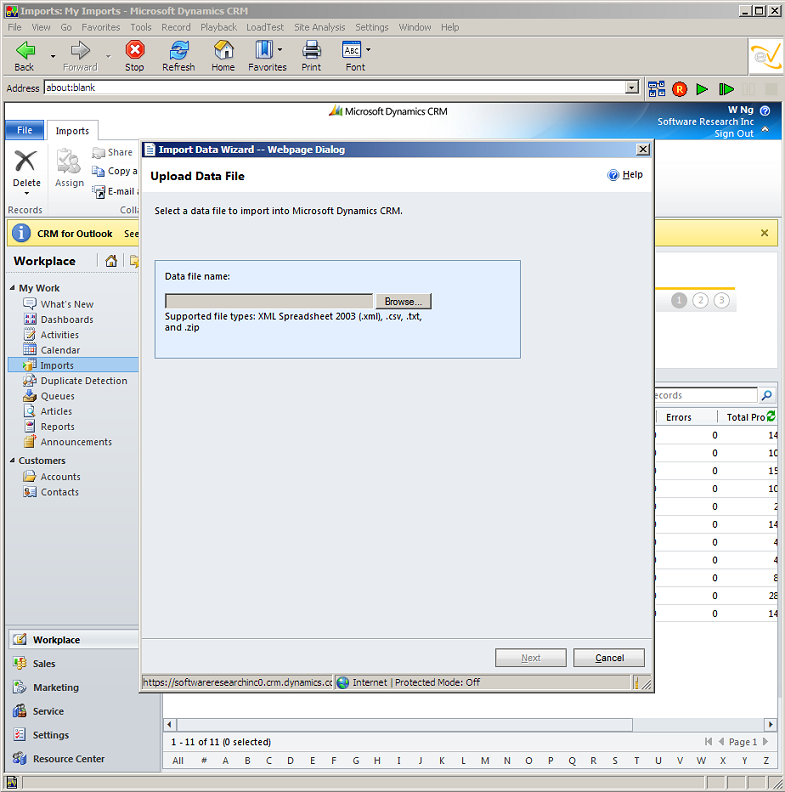The image size is (785, 792).
Task: Open Duplicate Detection in sidebar
Action: tap(84, 380)
